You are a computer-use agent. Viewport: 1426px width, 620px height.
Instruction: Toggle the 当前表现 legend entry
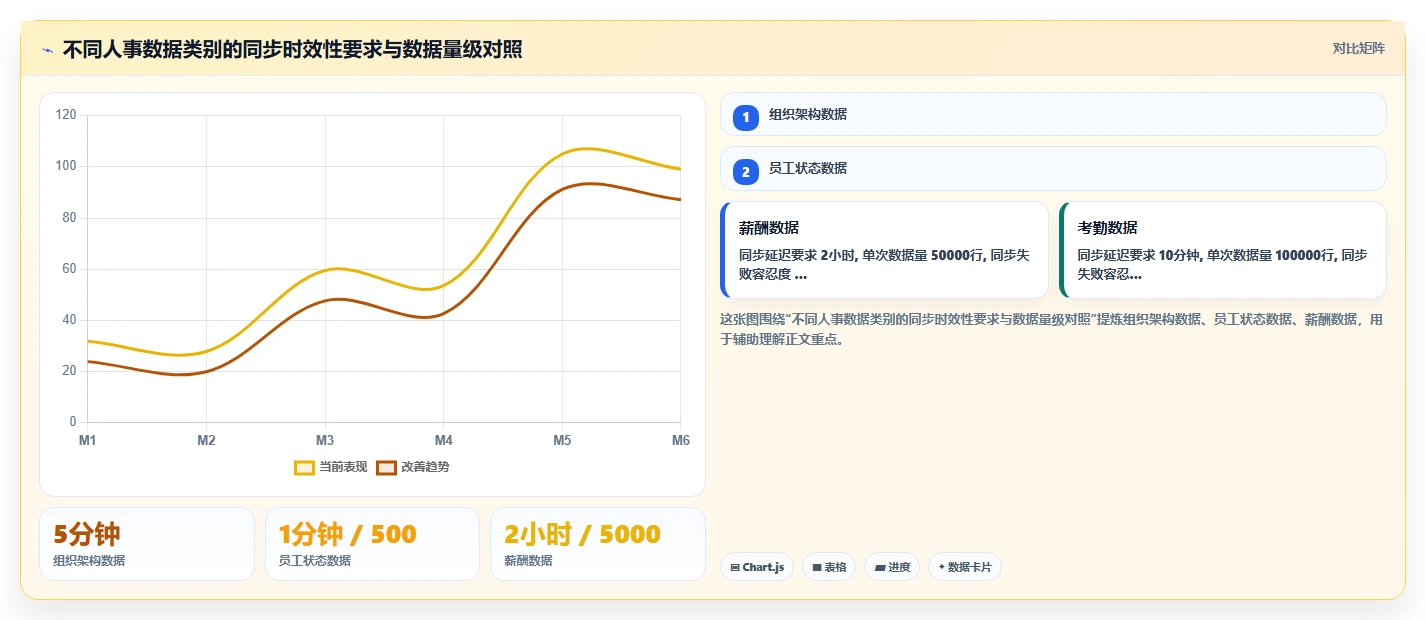click(331, 467)
